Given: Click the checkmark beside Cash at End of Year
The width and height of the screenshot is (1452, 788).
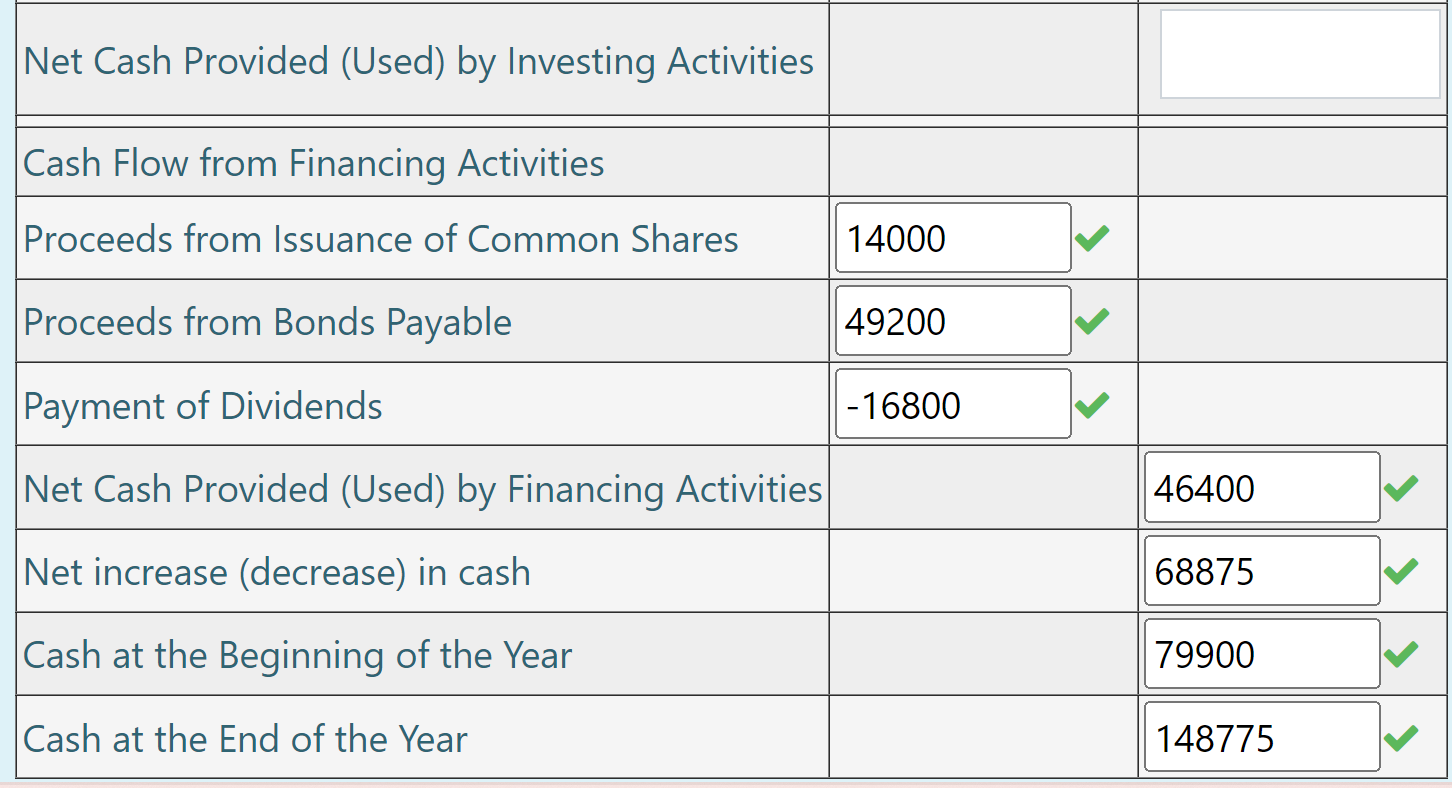Looking at the screenshot, I should pos(1401,737).
